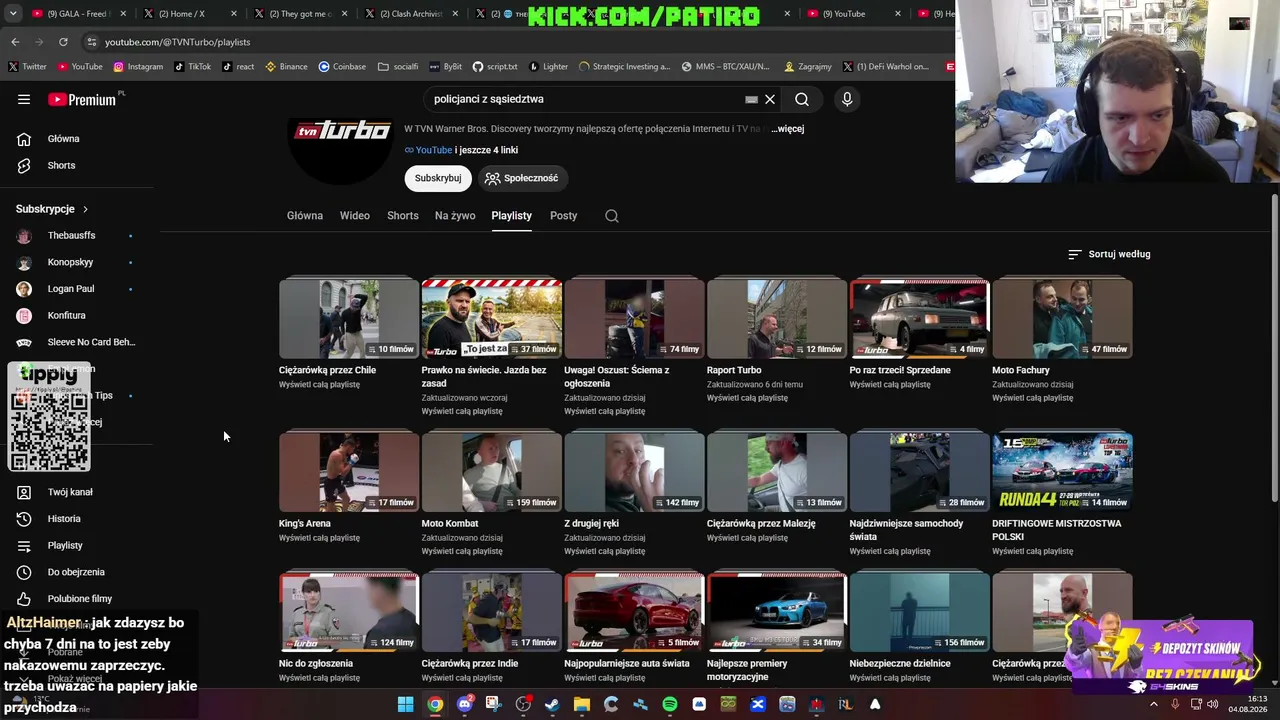Click the magnifier search button beside search box
1280x720 pixels.
(802, 99)
